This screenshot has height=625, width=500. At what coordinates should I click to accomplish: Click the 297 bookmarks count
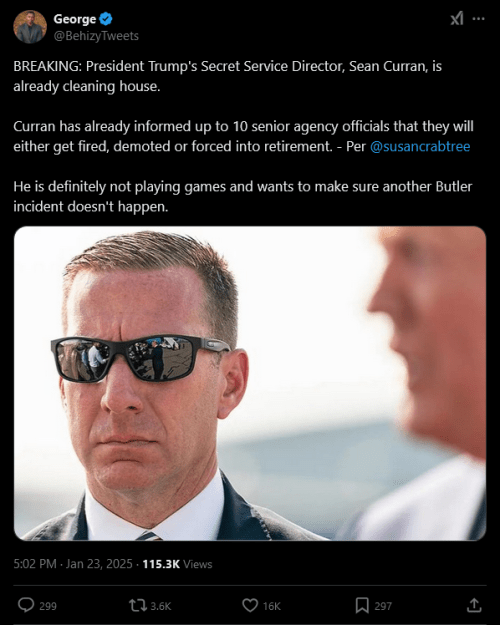click(x=383, y=606)
